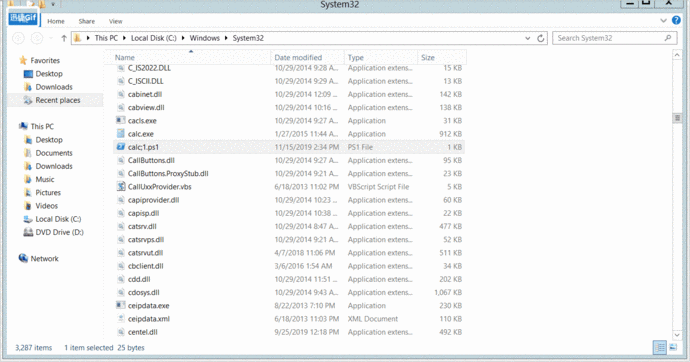Viewport: 690px width, 362px height.
Task: Open Videos folder in sidebar
Action: click(x=46, y=205)
